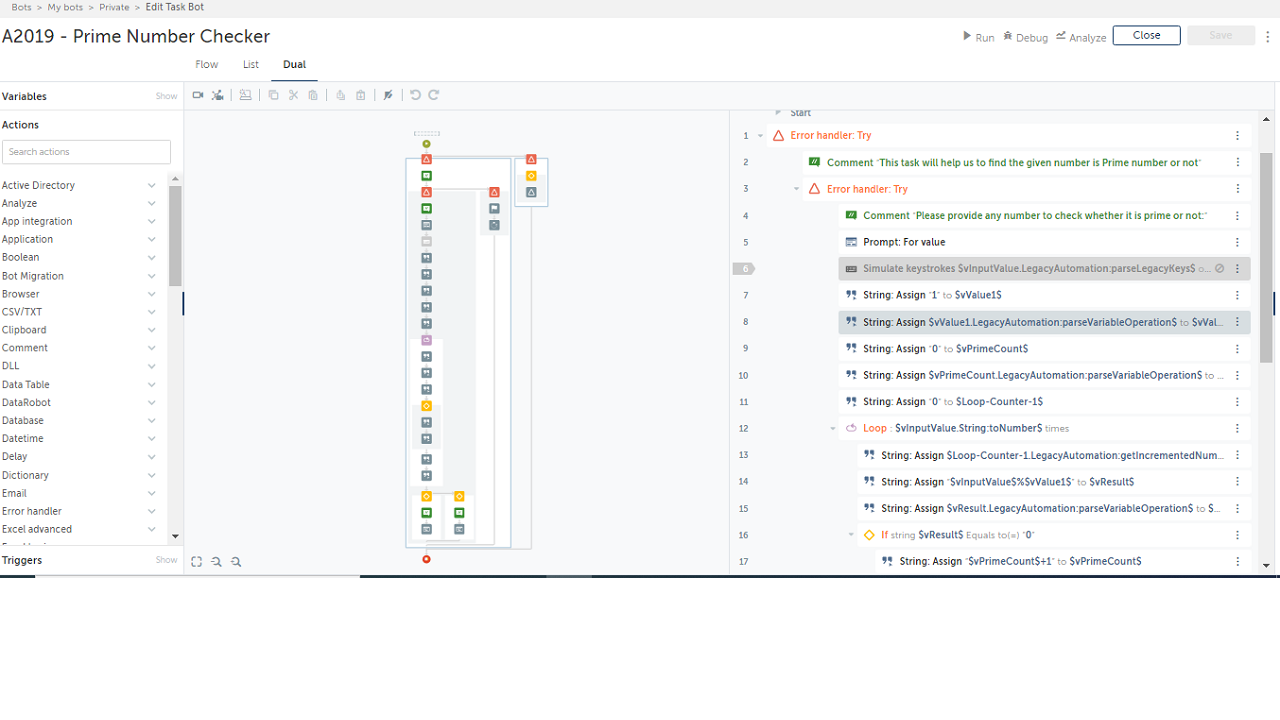
Task: Click the red end node in flow diagram
Action: click(426, 559)
